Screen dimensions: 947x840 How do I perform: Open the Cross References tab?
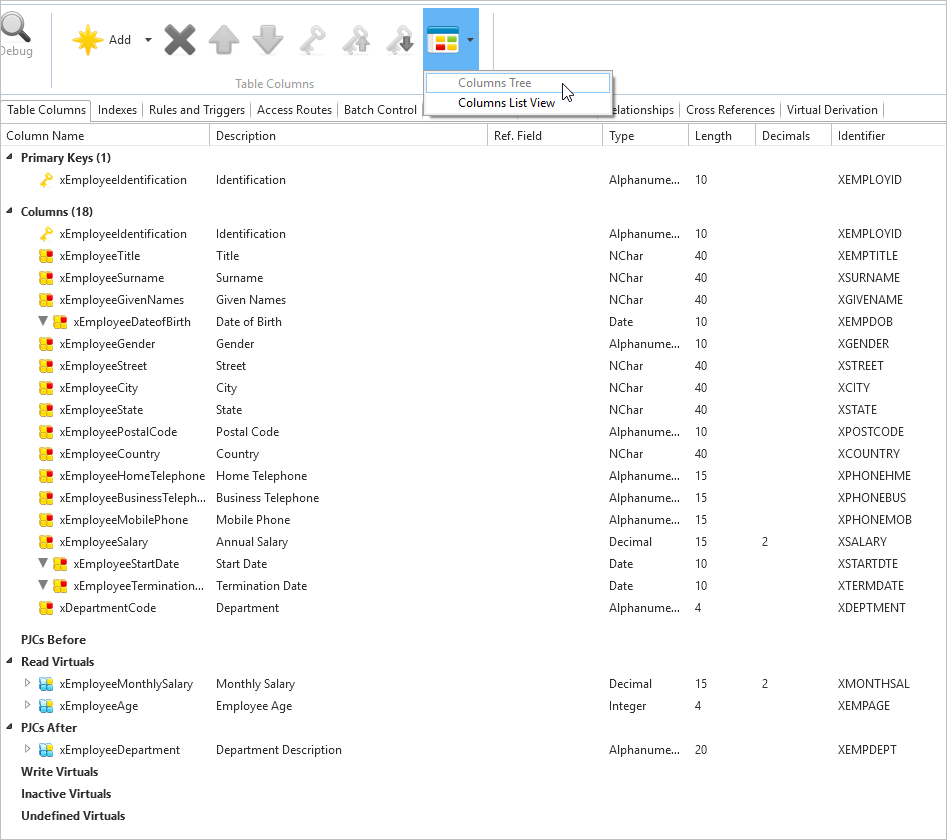point(730,110)
